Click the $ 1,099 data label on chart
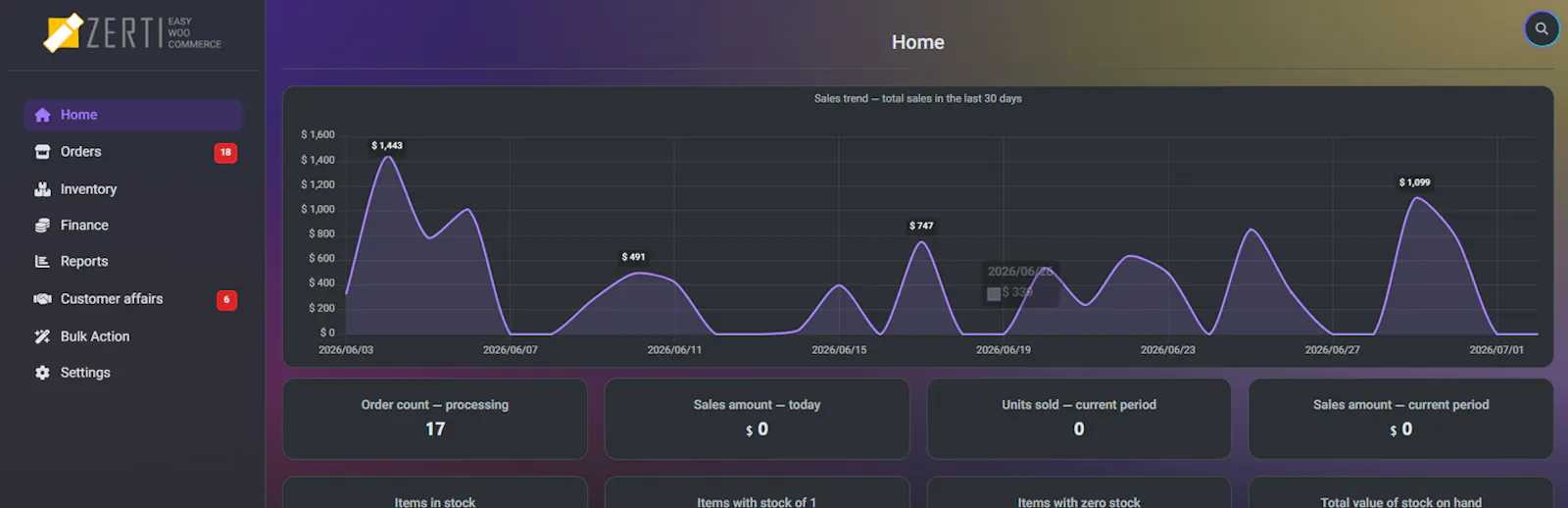This screenshot has width=1568, height=508. click(x=1414, y=182)
